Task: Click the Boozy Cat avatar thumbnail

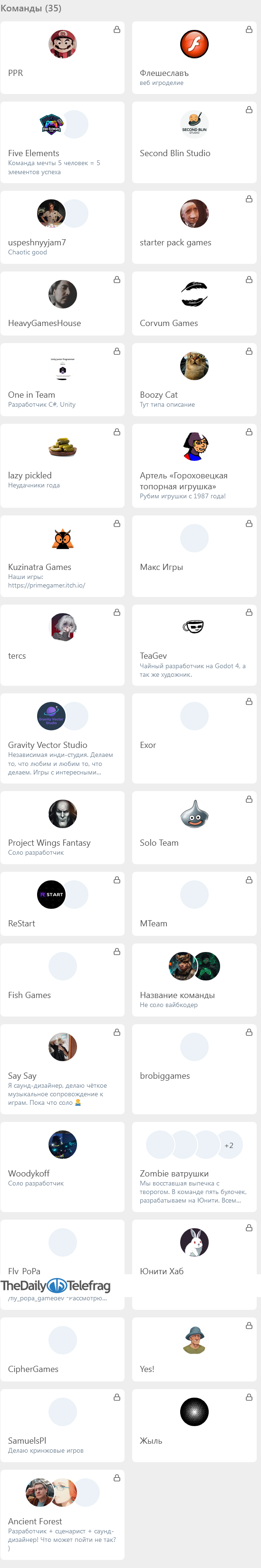Action: click(194, 366)
